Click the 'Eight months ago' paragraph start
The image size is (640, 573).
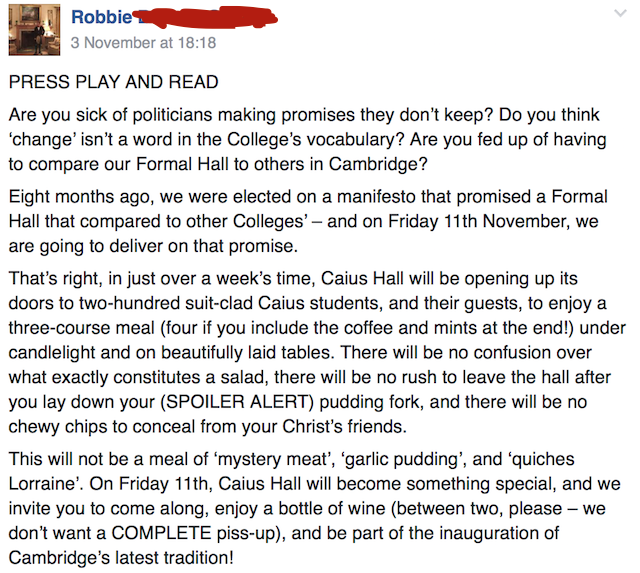[82, 197]
